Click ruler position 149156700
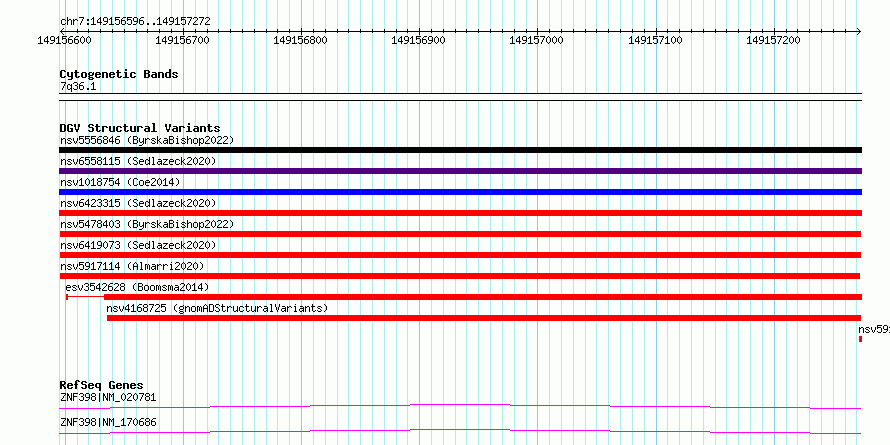Viewport: 890px width, 445px height. pyautogui.click(x=182, y=40)
